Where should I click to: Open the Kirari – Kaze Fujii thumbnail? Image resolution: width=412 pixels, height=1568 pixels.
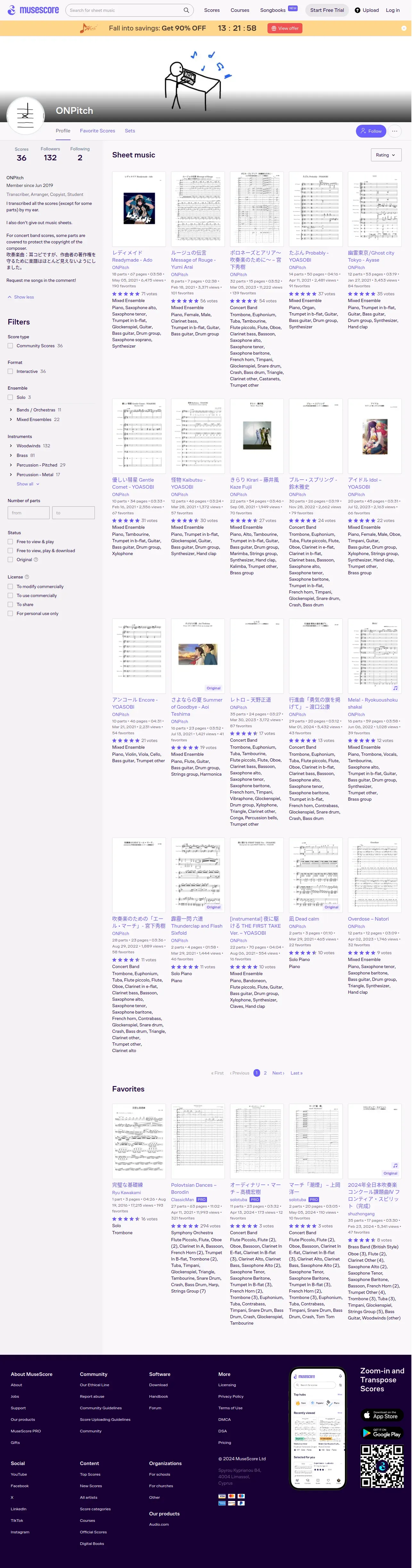click(257, 436)
